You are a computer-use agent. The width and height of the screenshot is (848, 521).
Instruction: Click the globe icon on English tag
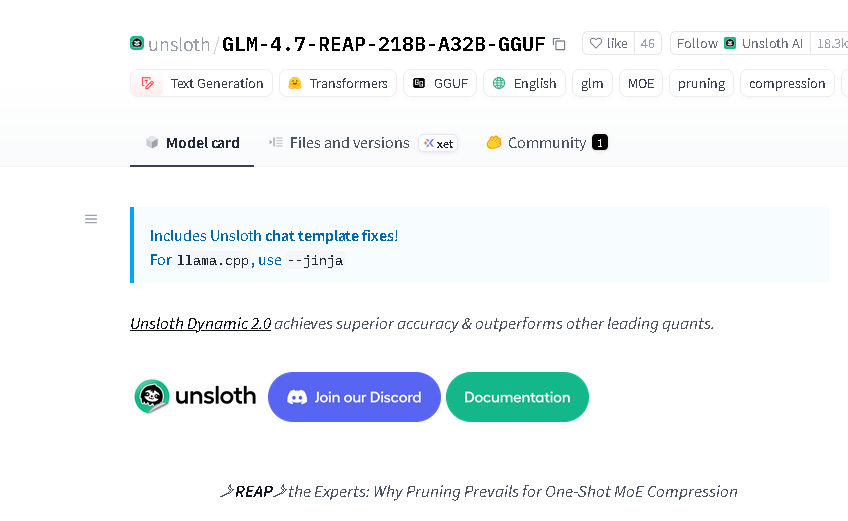click(x=499, y=83)
